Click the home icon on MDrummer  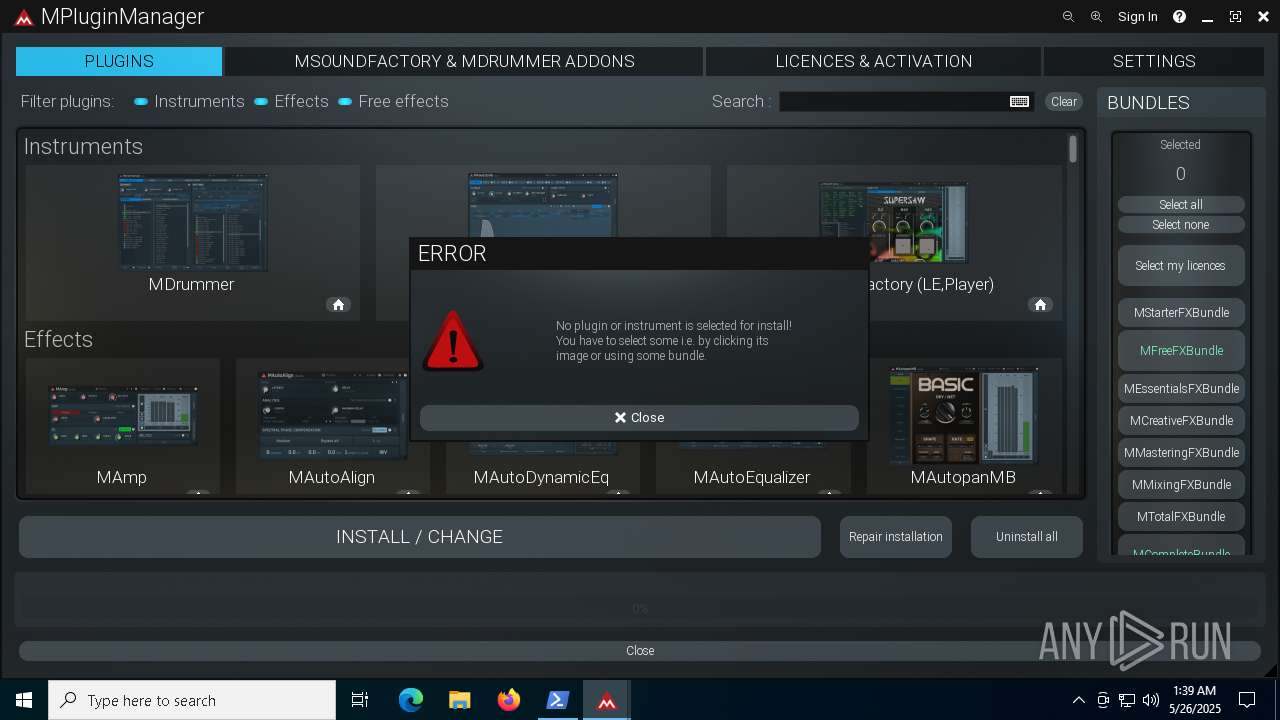338,305
